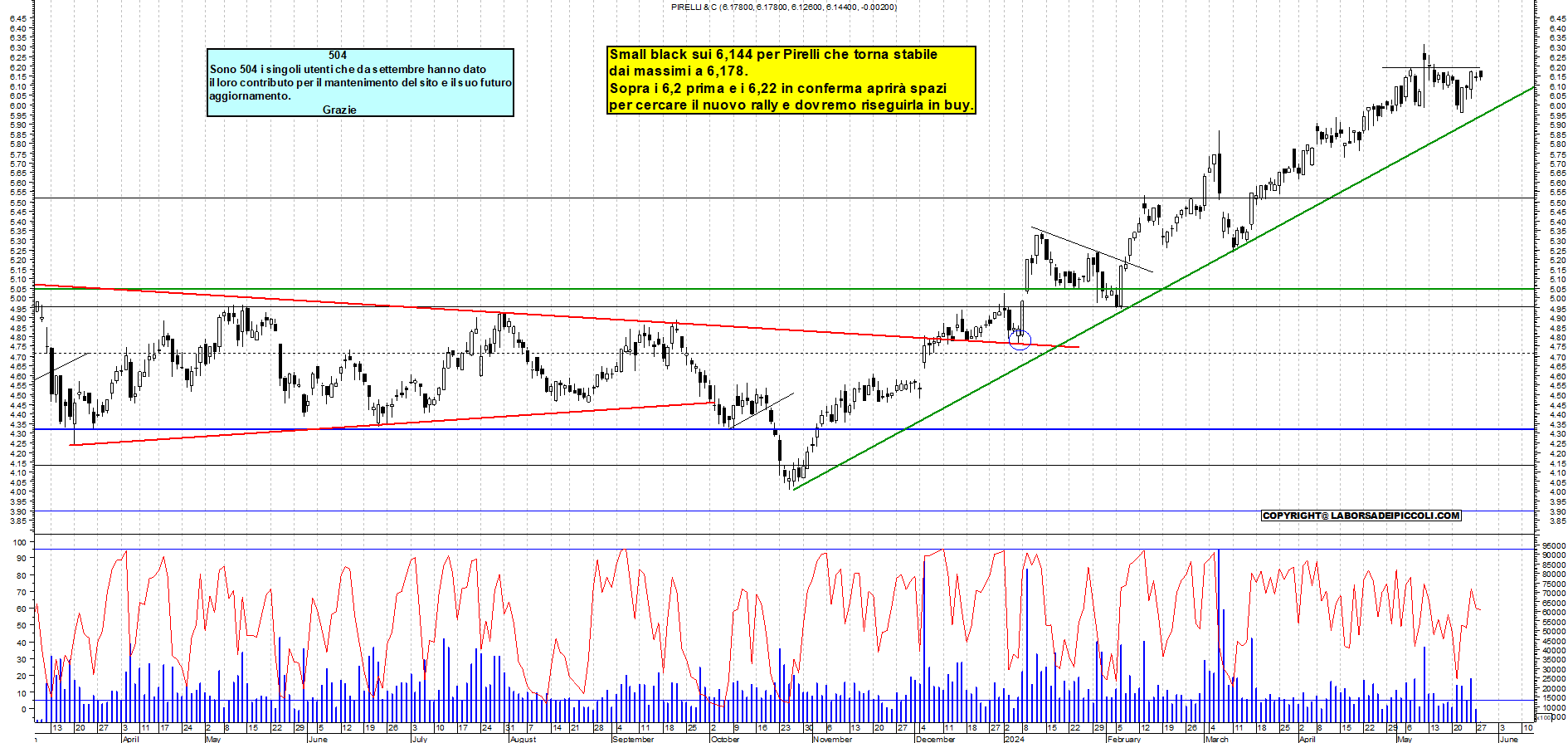This screenshot has width=1568, height=743.
Task: Click the 'August' month label
Action: click(x=523, y=739)
